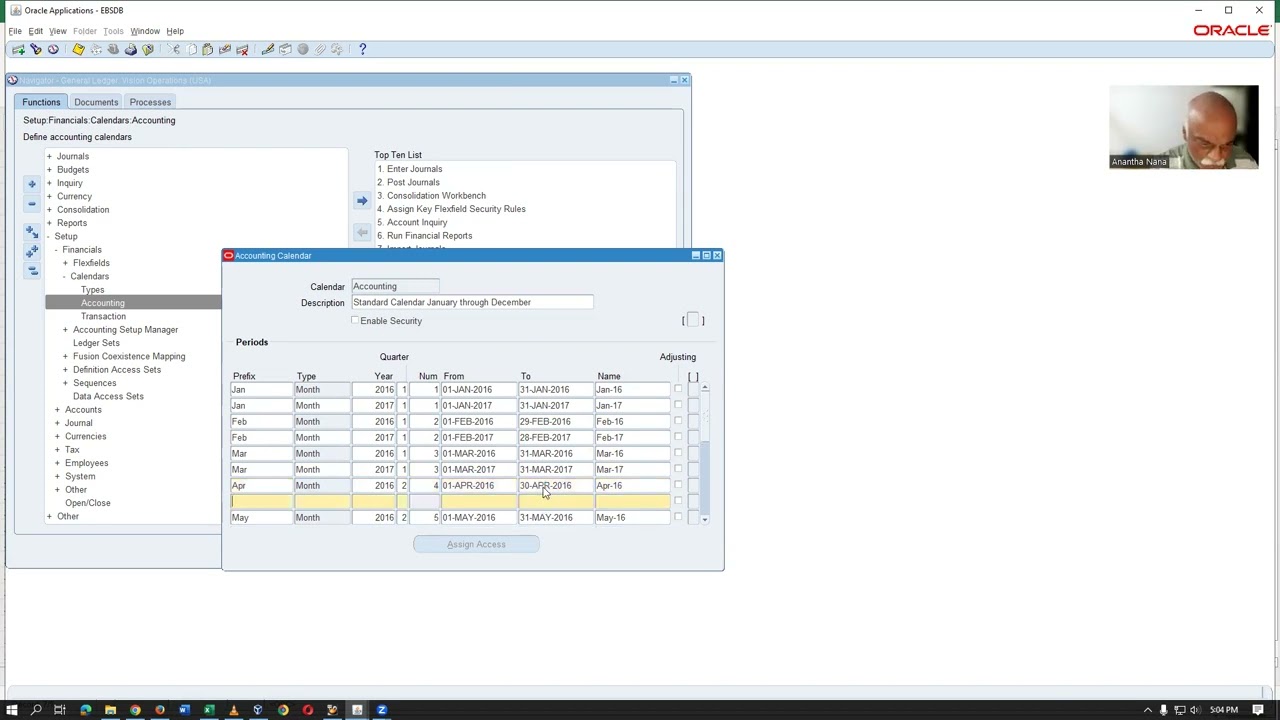Click Add to Top Ten List arrow
Screen dimensions: 1280x720
pos(362,201)
